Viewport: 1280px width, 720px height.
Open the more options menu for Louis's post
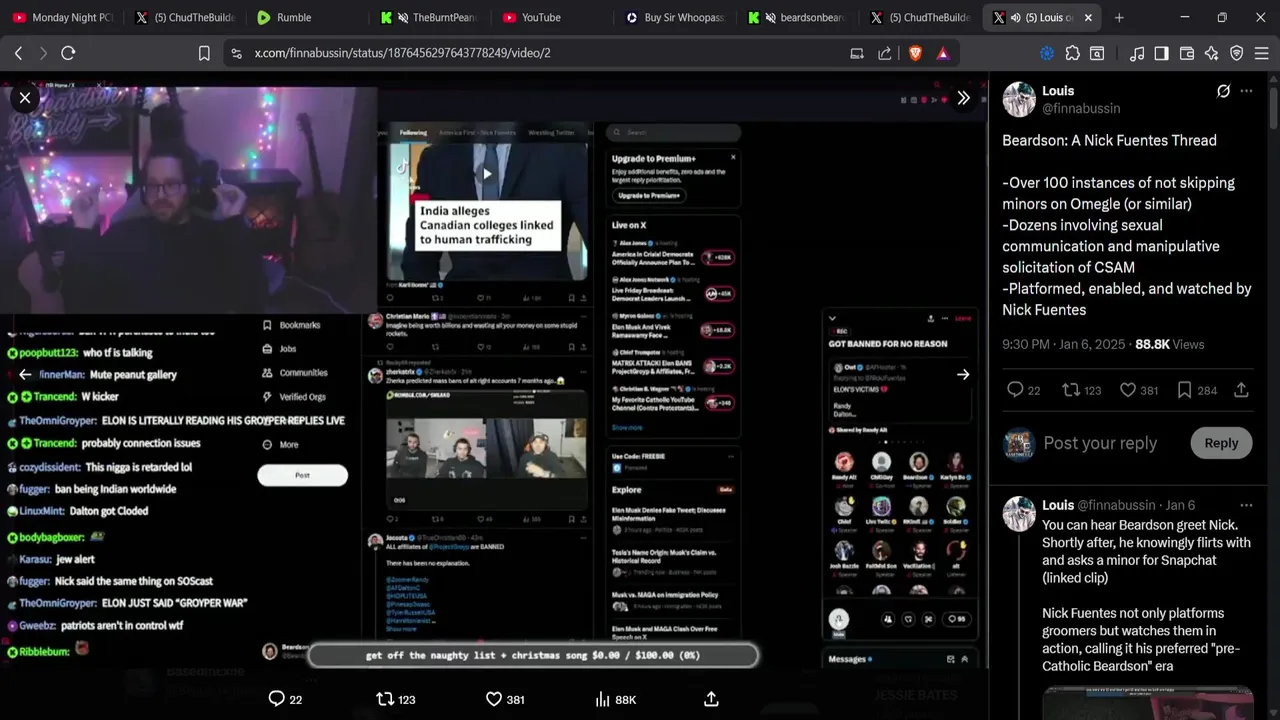(1246, 91)
